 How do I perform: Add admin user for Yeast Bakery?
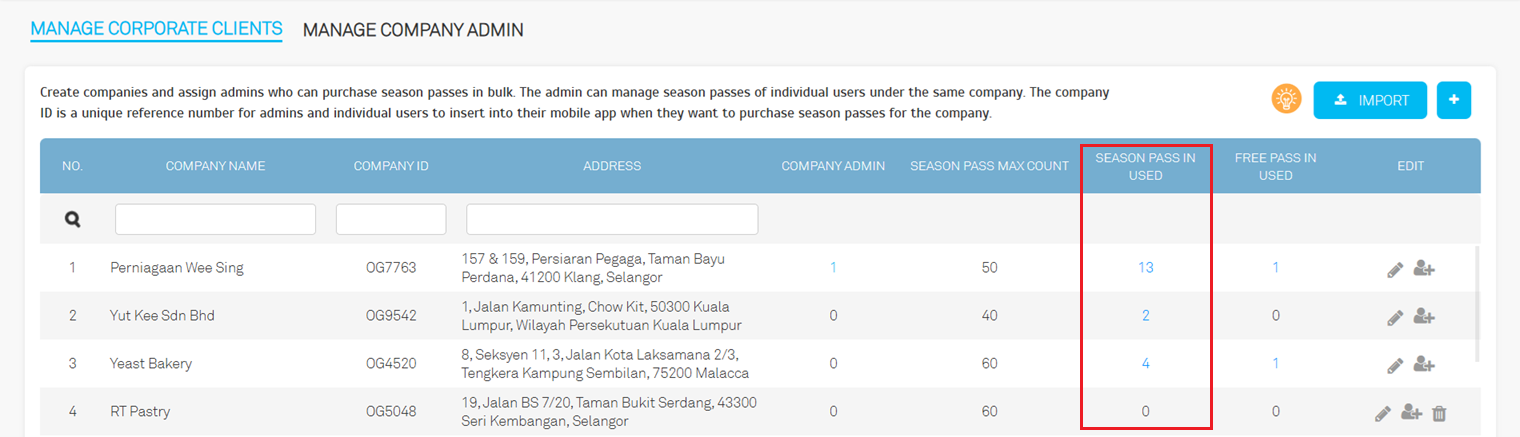(x=1424, y=365)
